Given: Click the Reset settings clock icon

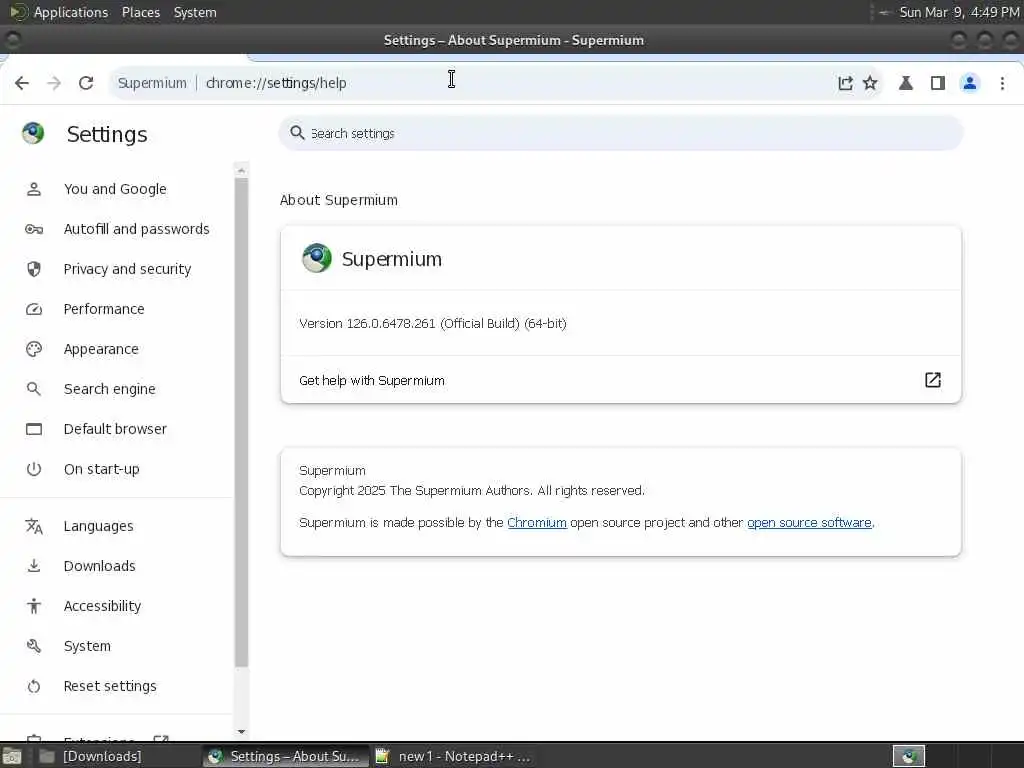Looking at the screenshot, I should (34, 686).
